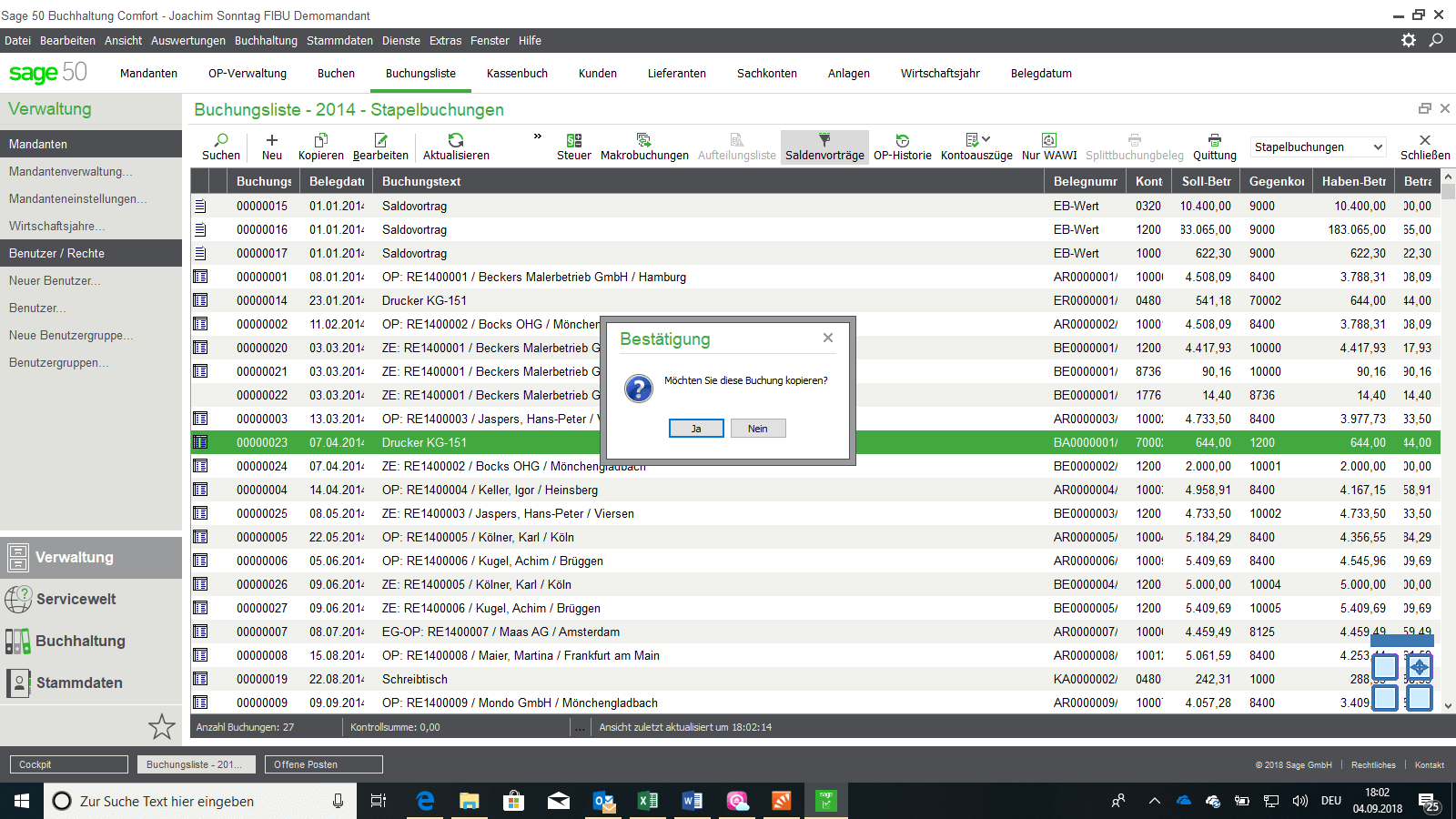1456x819 pixels.
Task: Expand hidden toolbar items chevron
Action: (538, 136)
